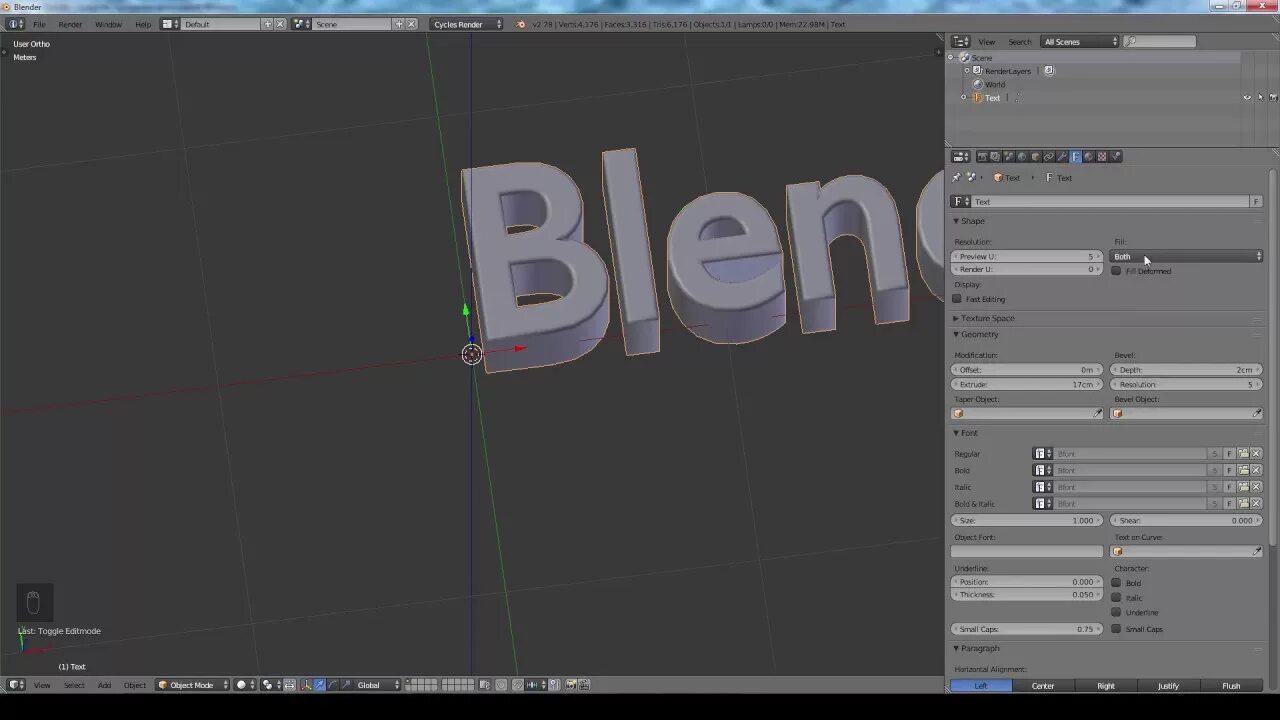This screenshot has height=720, width=1280.
Task: Collapse the Geometry panel
Action: 979,334
